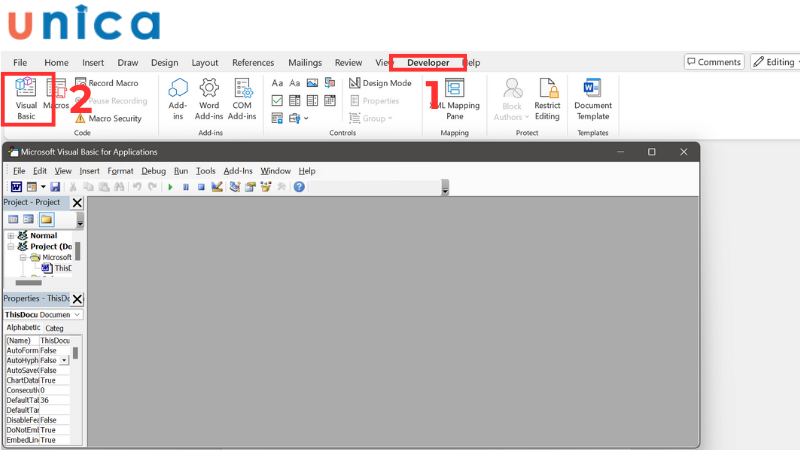Open the Block Authors dropdown

tap(512, 99)
